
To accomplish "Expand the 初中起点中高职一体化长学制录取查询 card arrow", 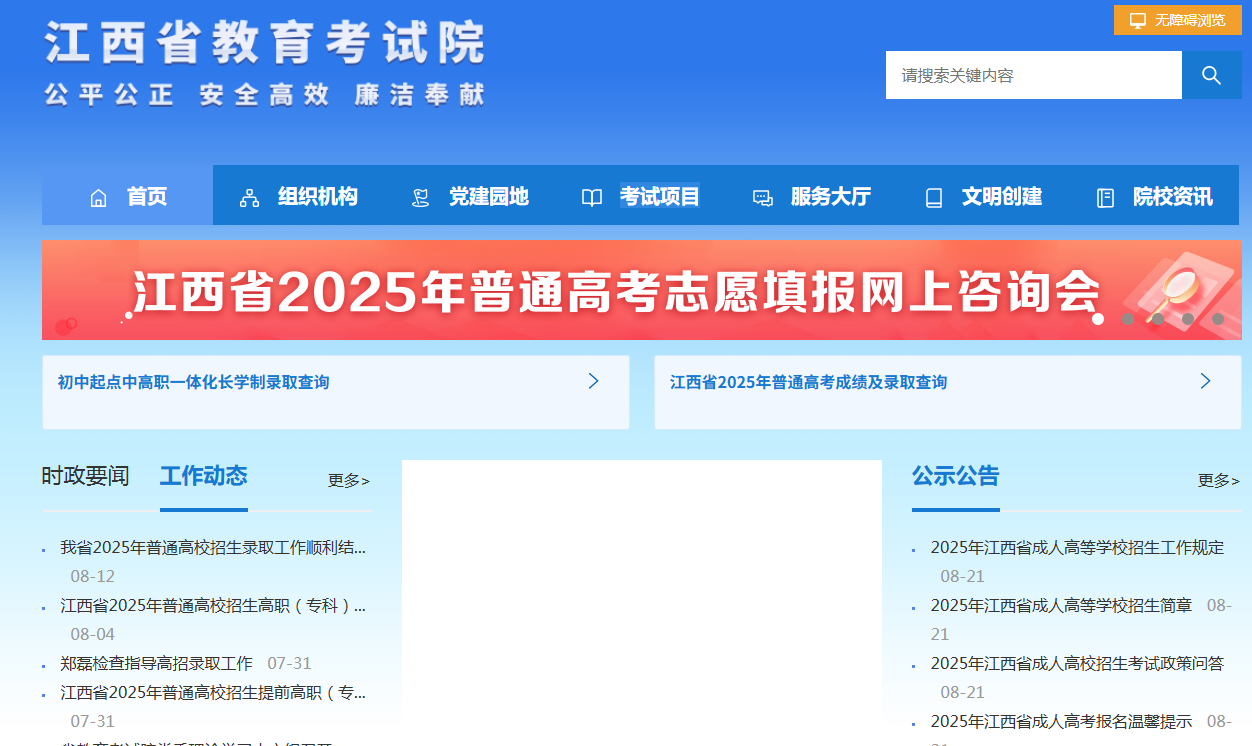I will [593, 381].
